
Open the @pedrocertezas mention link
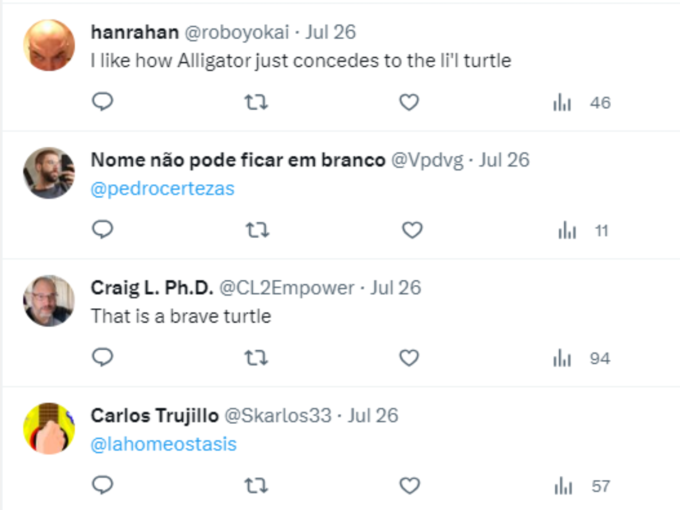tap(163, 189)
